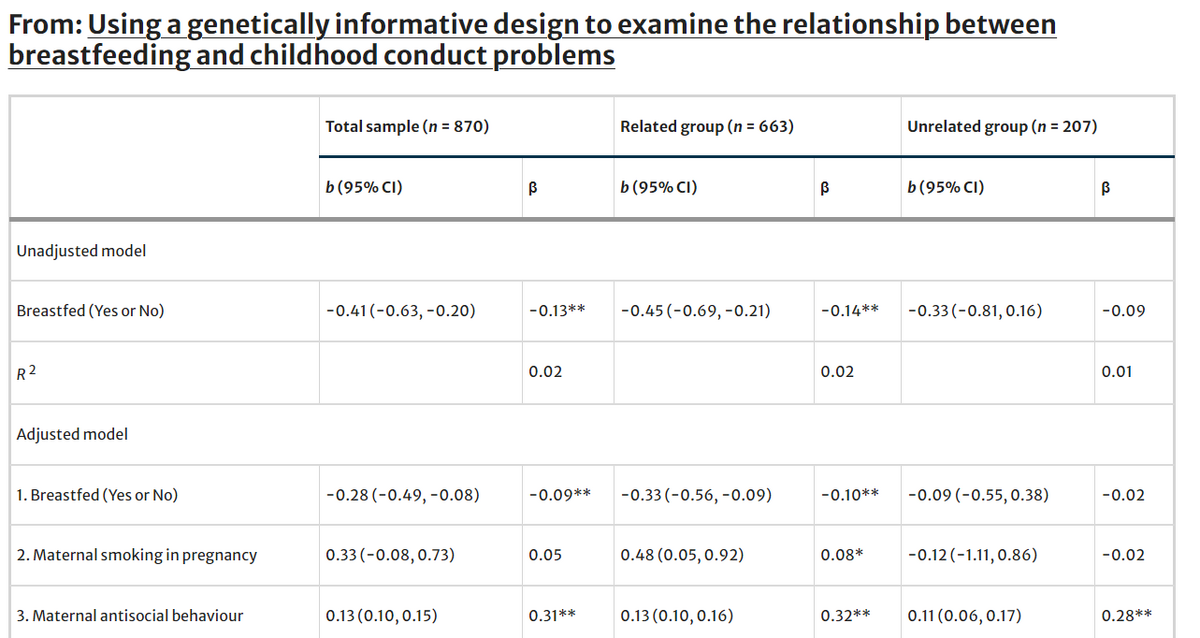
Task: Click the Adjusted model section label
Action: point(73,434)
